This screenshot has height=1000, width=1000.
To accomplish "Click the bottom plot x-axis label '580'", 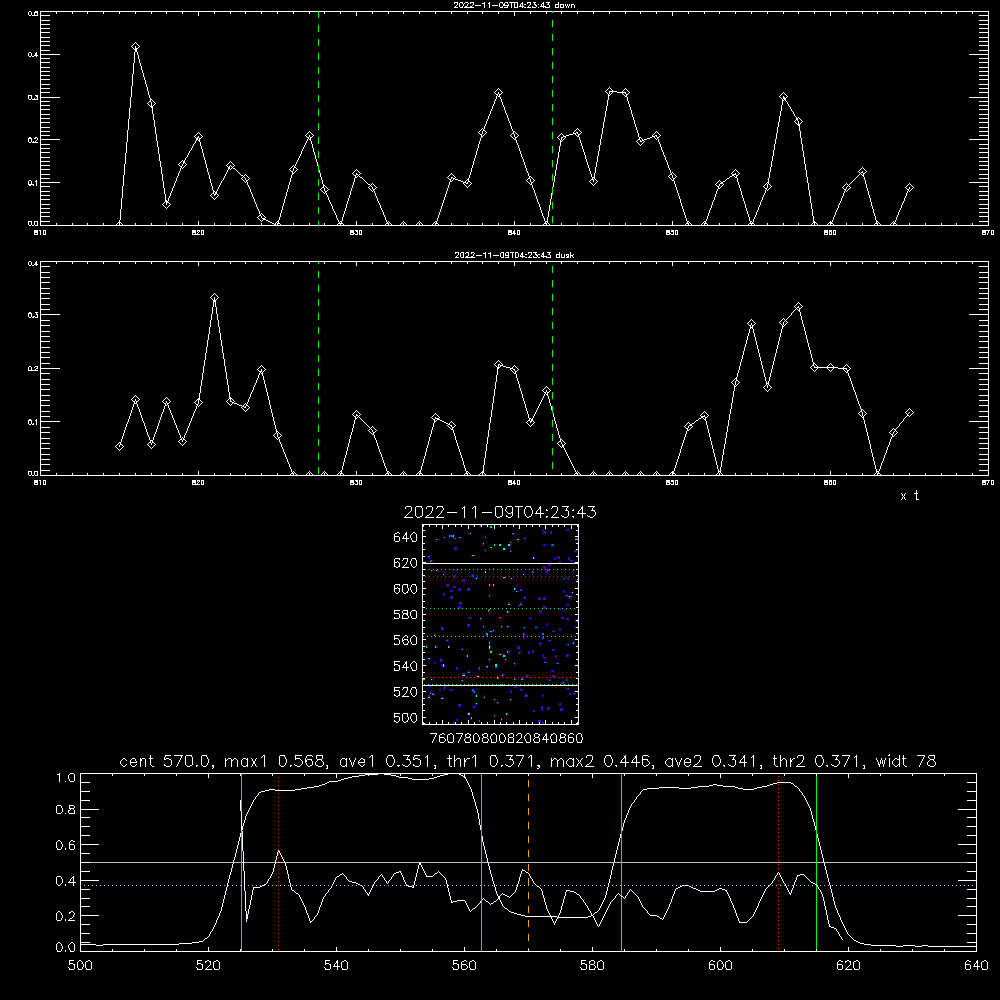I will point(592,965).
